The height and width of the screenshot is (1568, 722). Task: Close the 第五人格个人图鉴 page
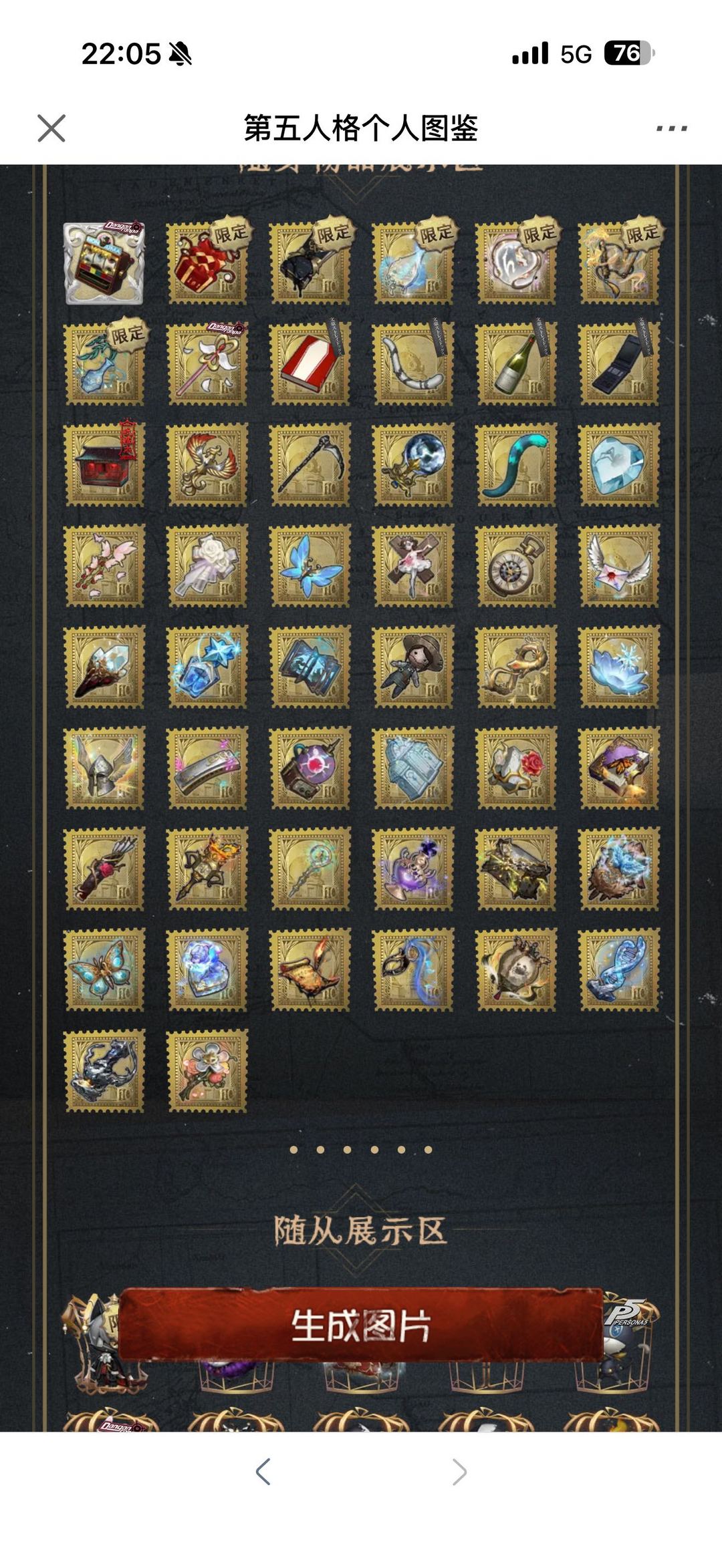[x=51, y=128]
